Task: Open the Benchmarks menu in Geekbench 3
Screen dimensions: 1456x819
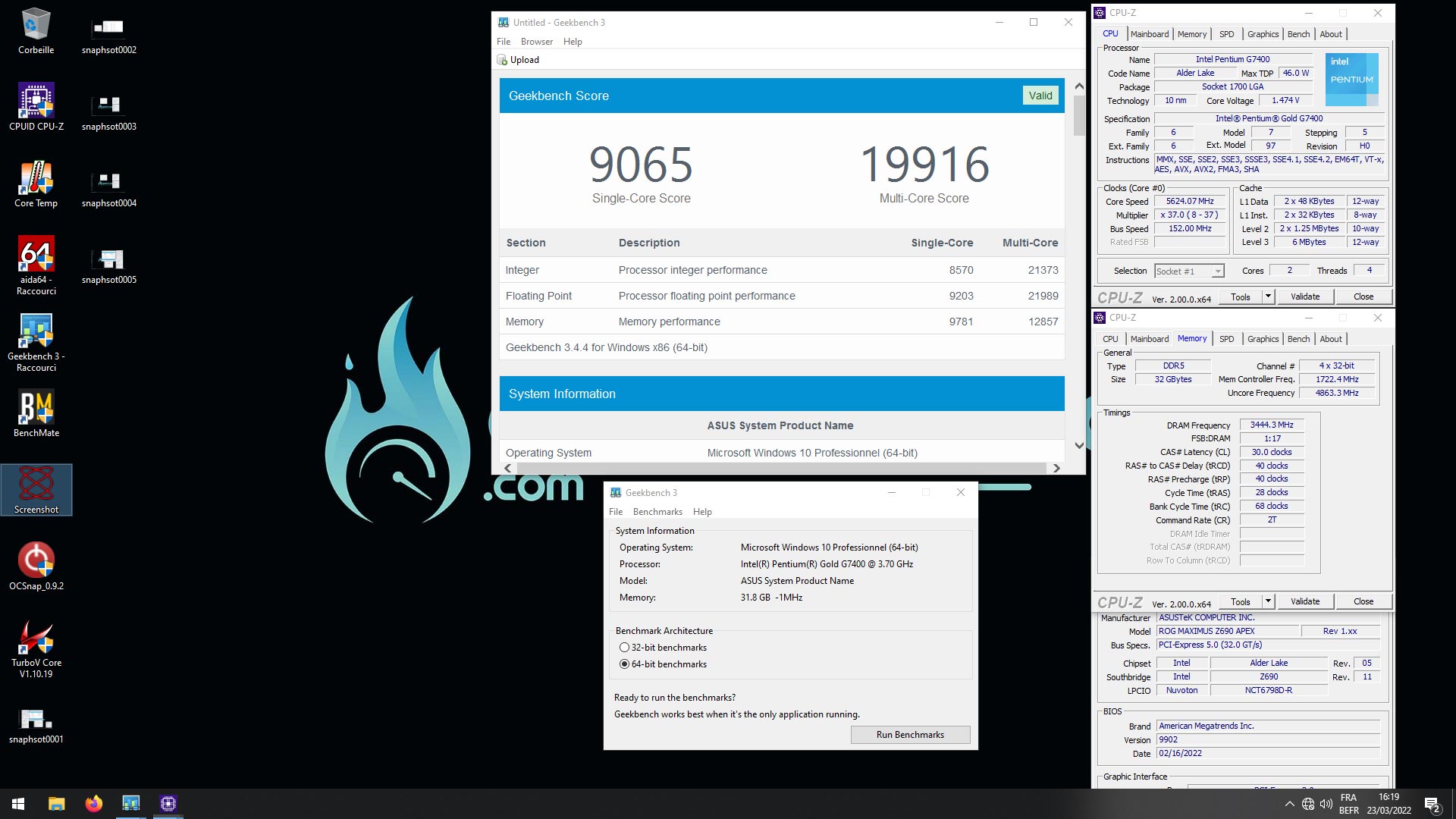Action: point(657,512)
